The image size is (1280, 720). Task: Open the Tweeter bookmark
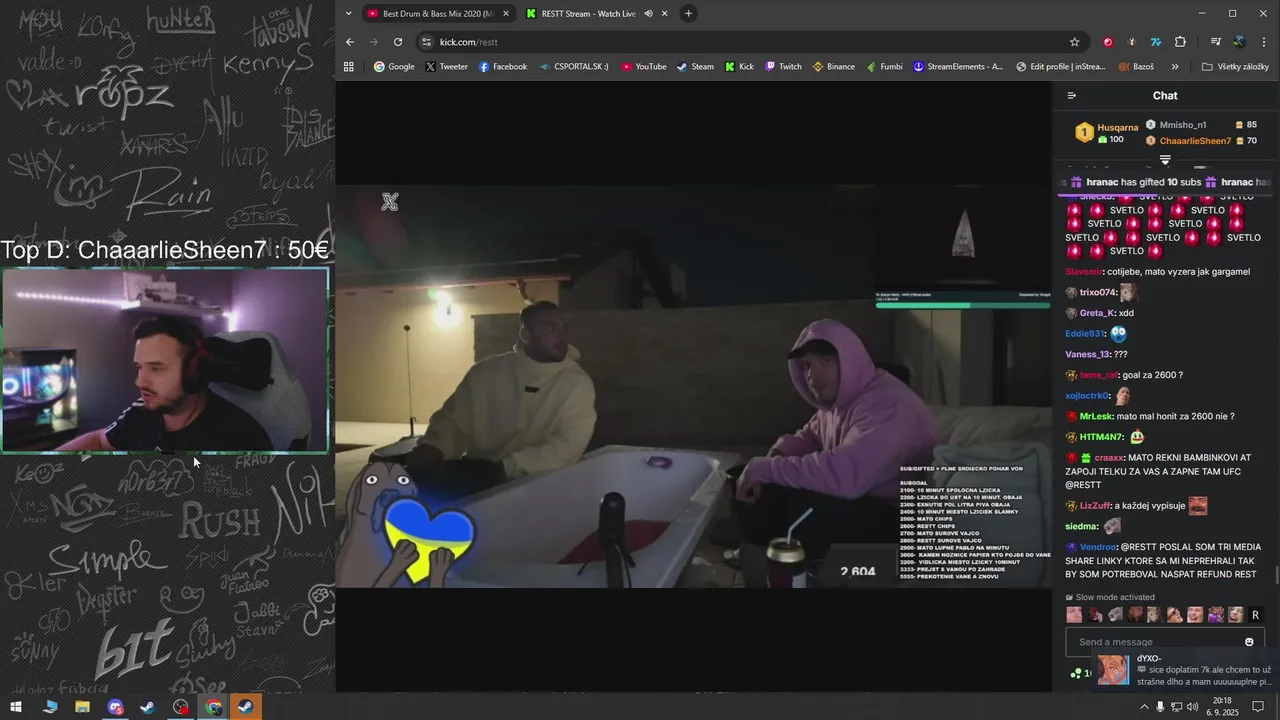(446, 67)
